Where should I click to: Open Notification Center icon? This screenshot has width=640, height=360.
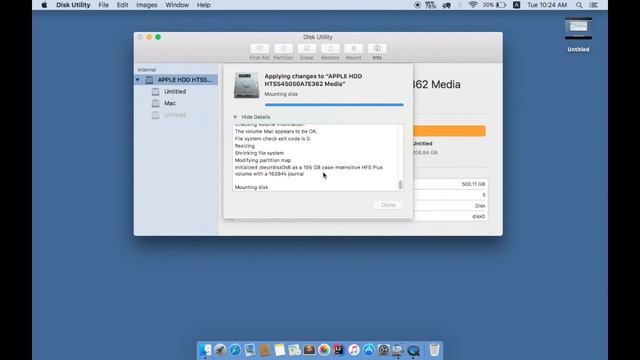594,5
